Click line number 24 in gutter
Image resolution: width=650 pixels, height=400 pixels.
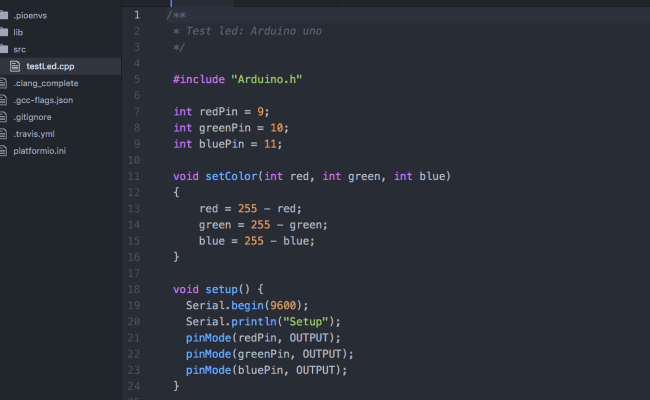click(x=133, y=386)
